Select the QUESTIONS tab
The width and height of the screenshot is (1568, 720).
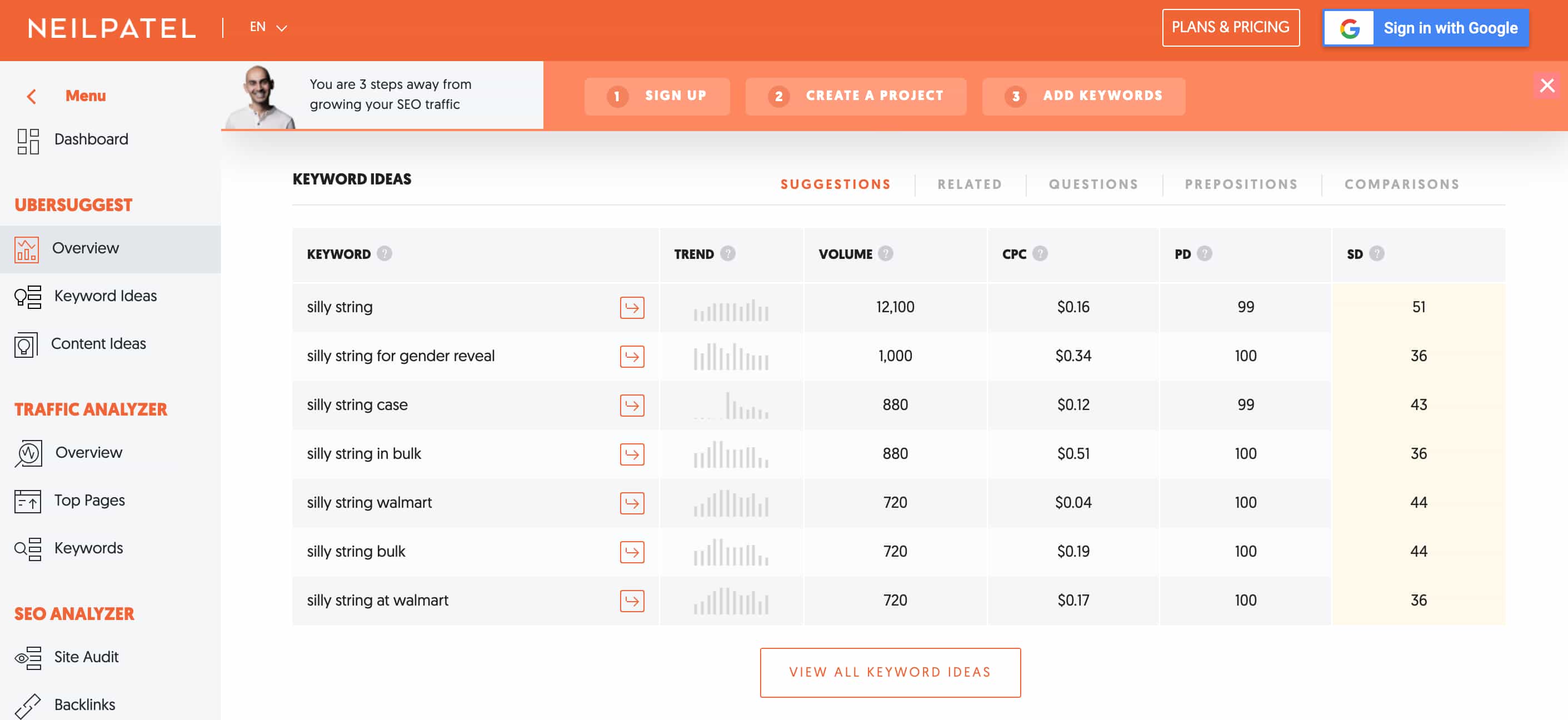(x=1093, y=184)
